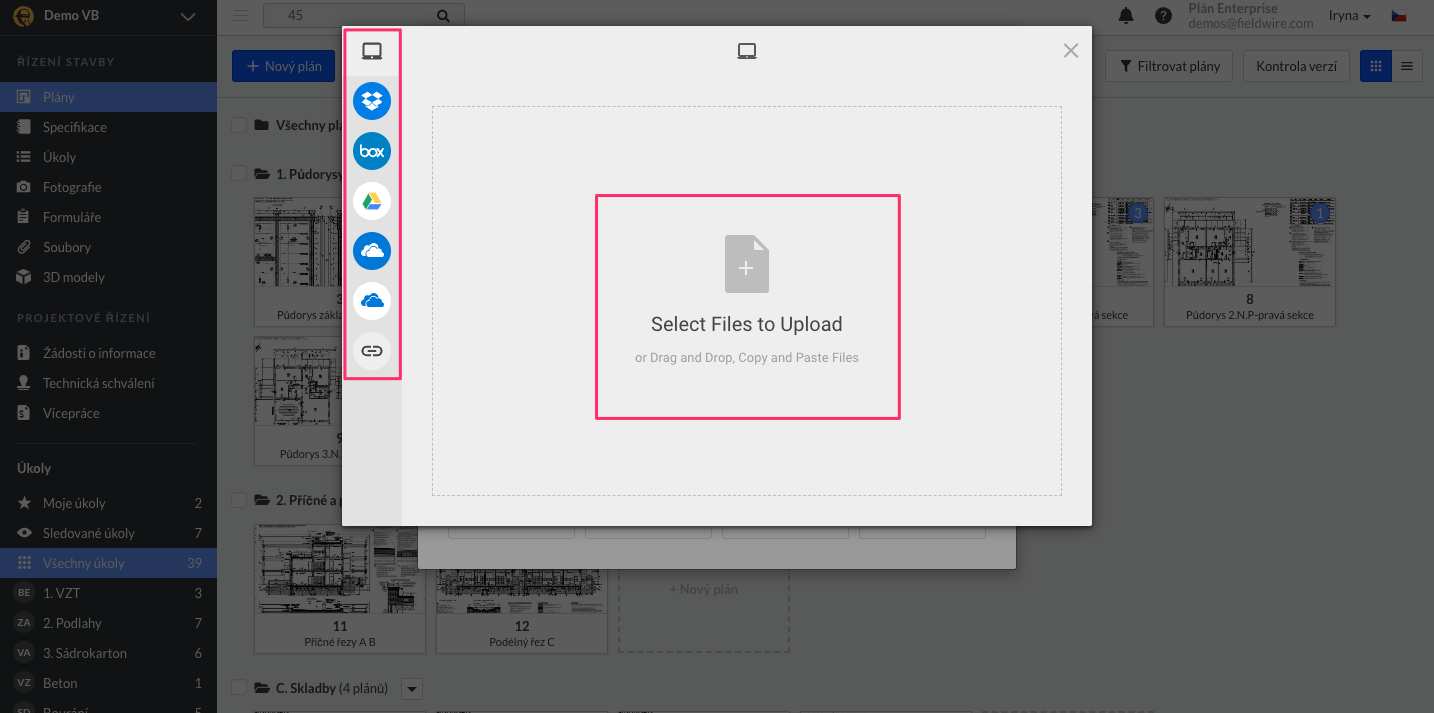Open the Iryna user menu
This screenshot has height=713, width=1434.
(x=1349, y=16)
